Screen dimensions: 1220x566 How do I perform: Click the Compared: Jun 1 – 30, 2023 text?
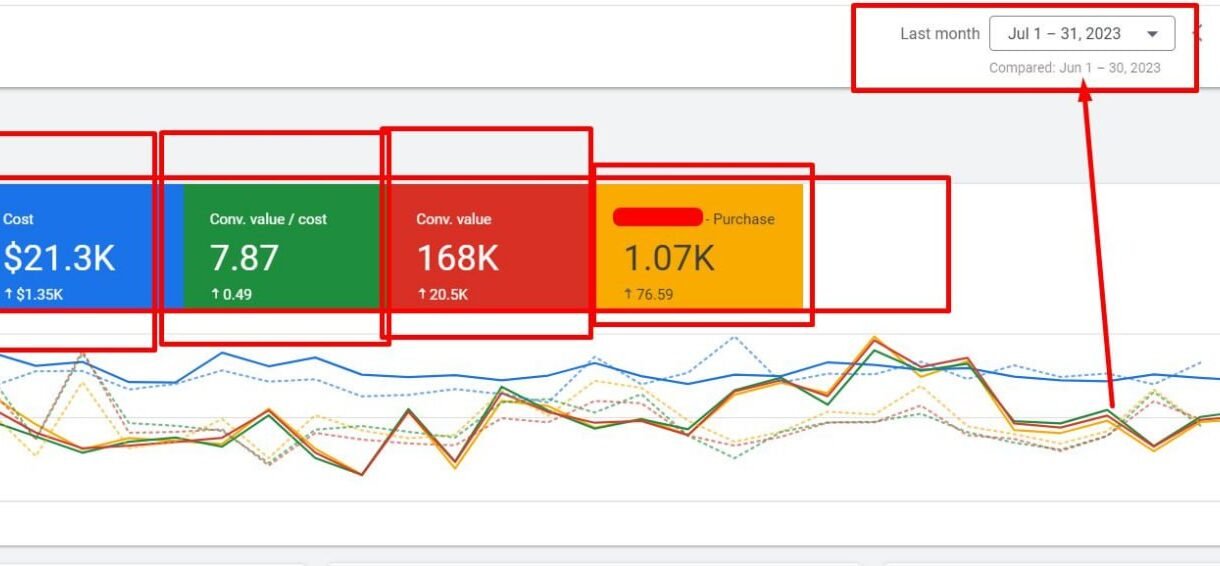tap(1074, 68)
